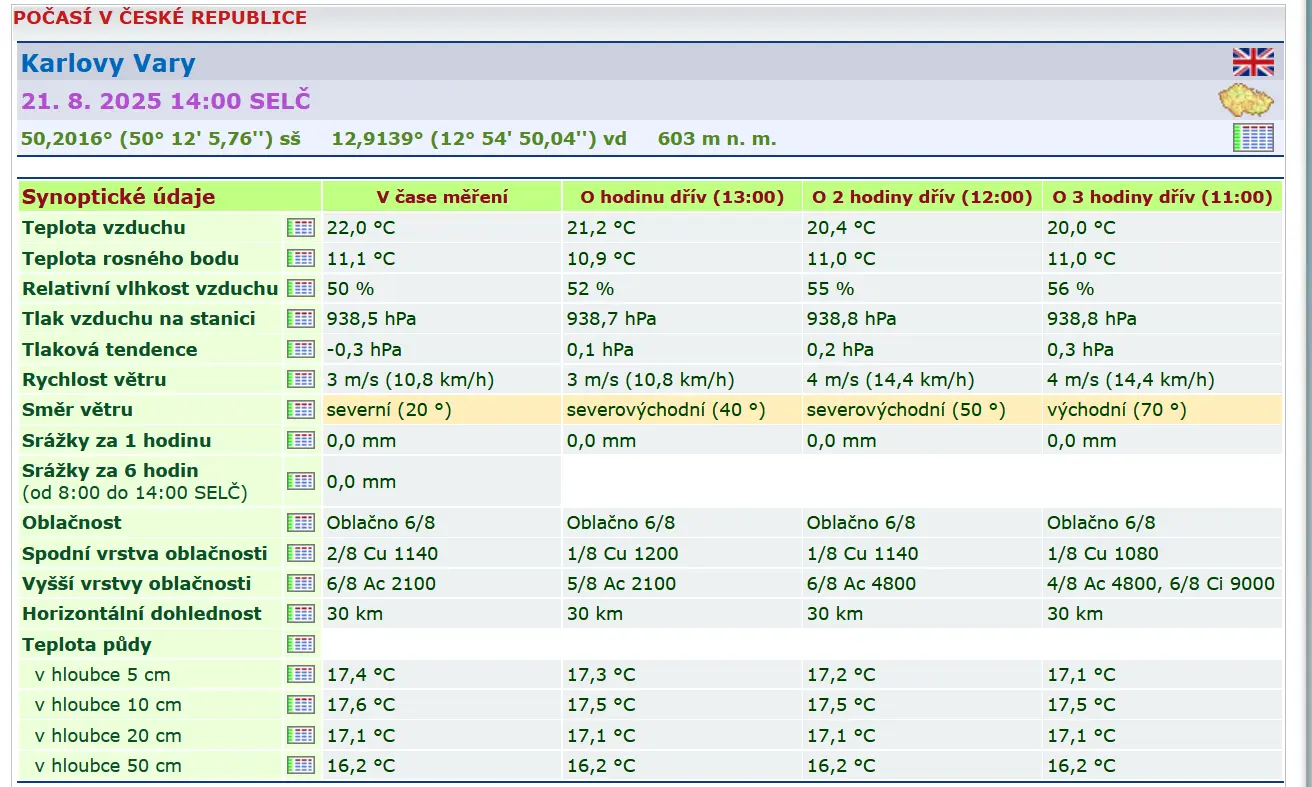Open table icon for Tlaková tendence

(300, 349)
